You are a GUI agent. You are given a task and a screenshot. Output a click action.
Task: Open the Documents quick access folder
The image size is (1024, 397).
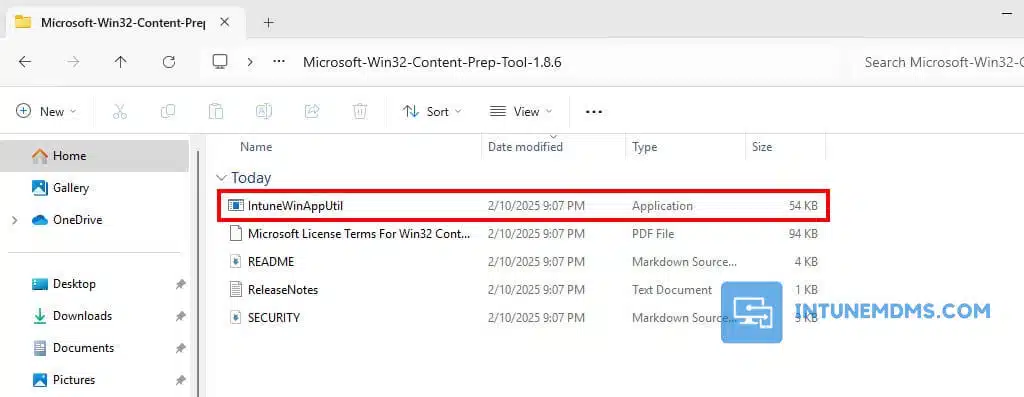(x=83, y=348)
